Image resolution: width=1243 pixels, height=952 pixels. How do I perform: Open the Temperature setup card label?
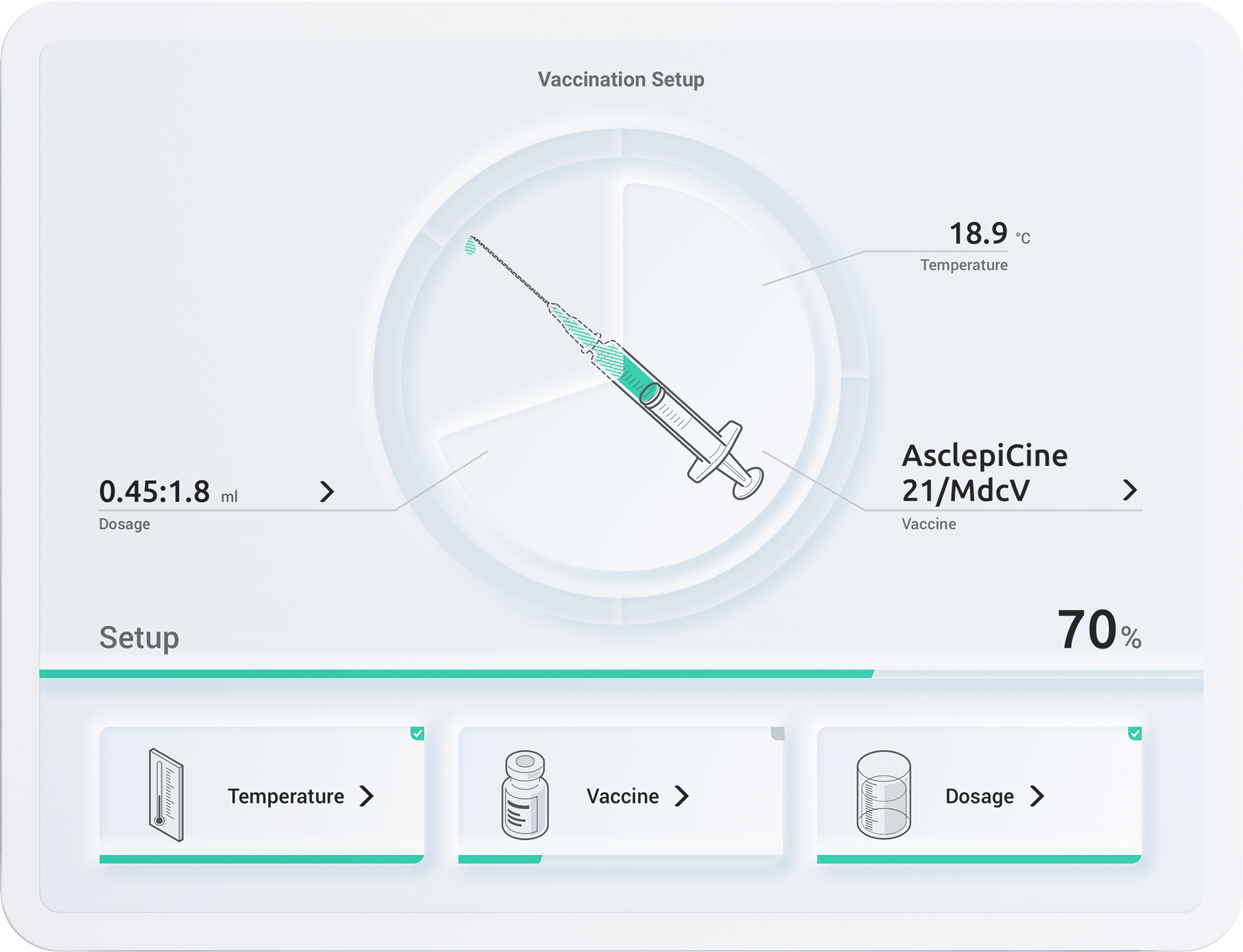pos(286,796)
